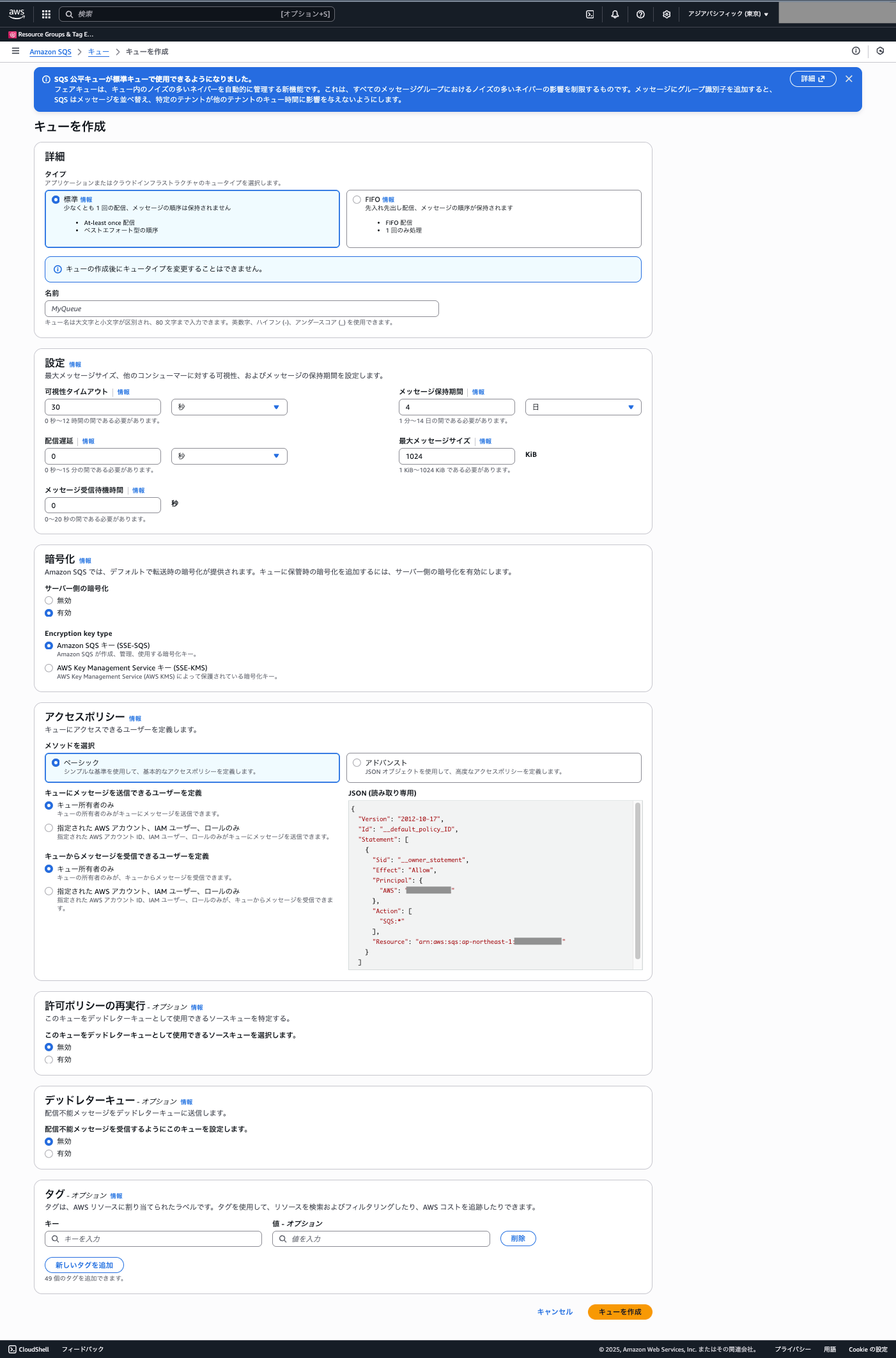896x1358 pixels.
Task: Click the キュー breadcrumb link
Action: pos(98,52)
